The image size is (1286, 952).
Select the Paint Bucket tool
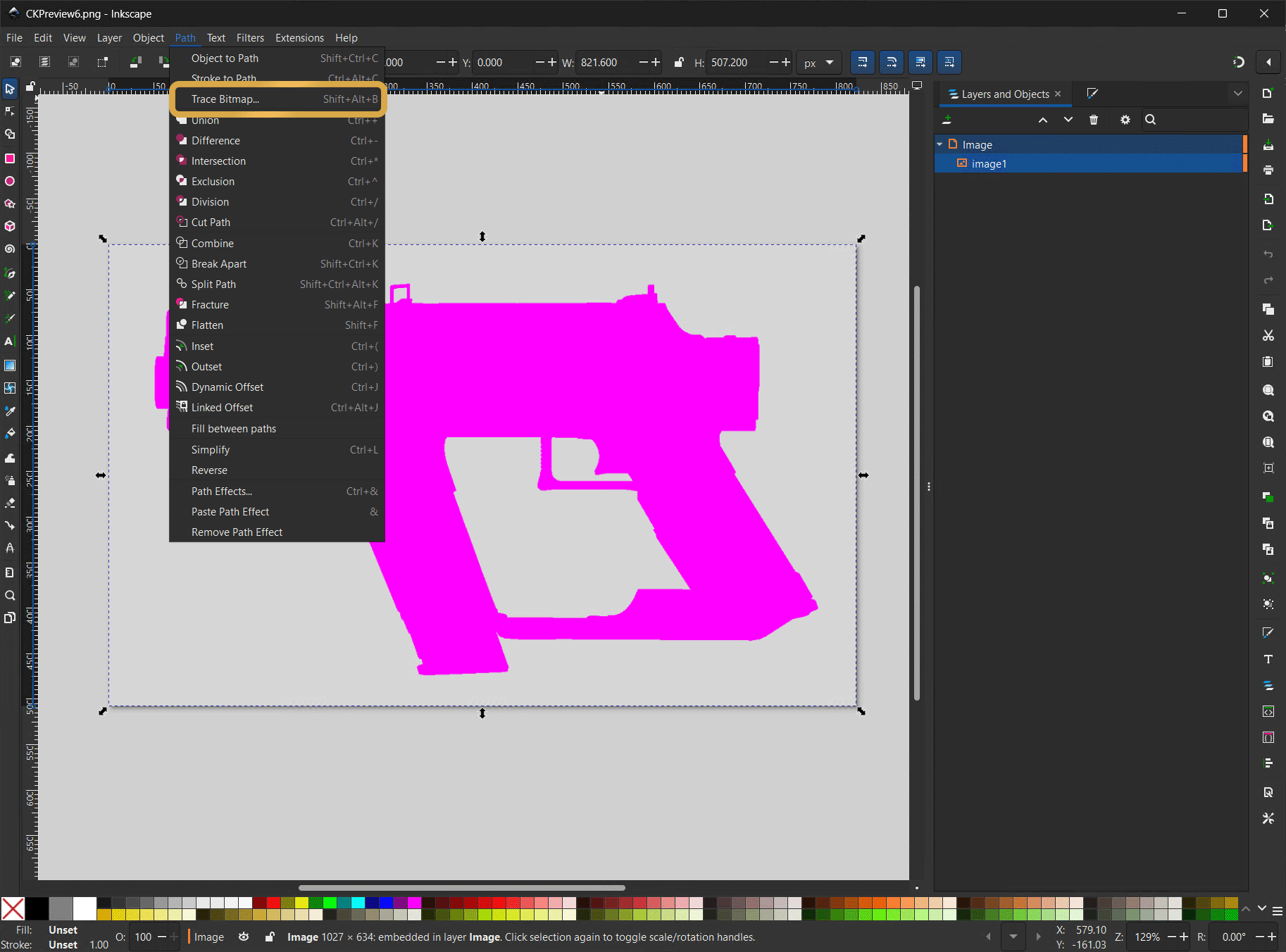10,433
